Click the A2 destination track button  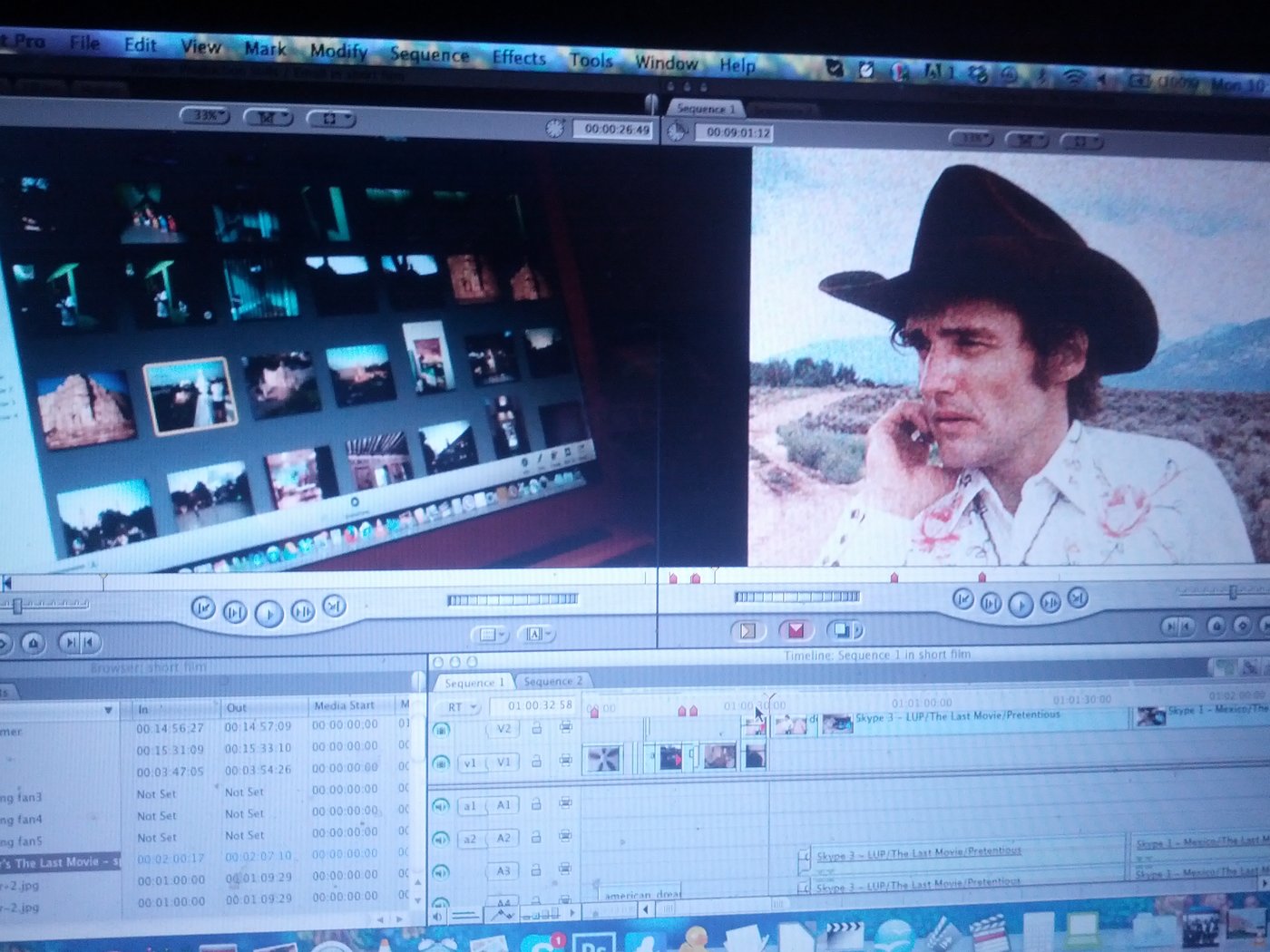tap(503, 838)
